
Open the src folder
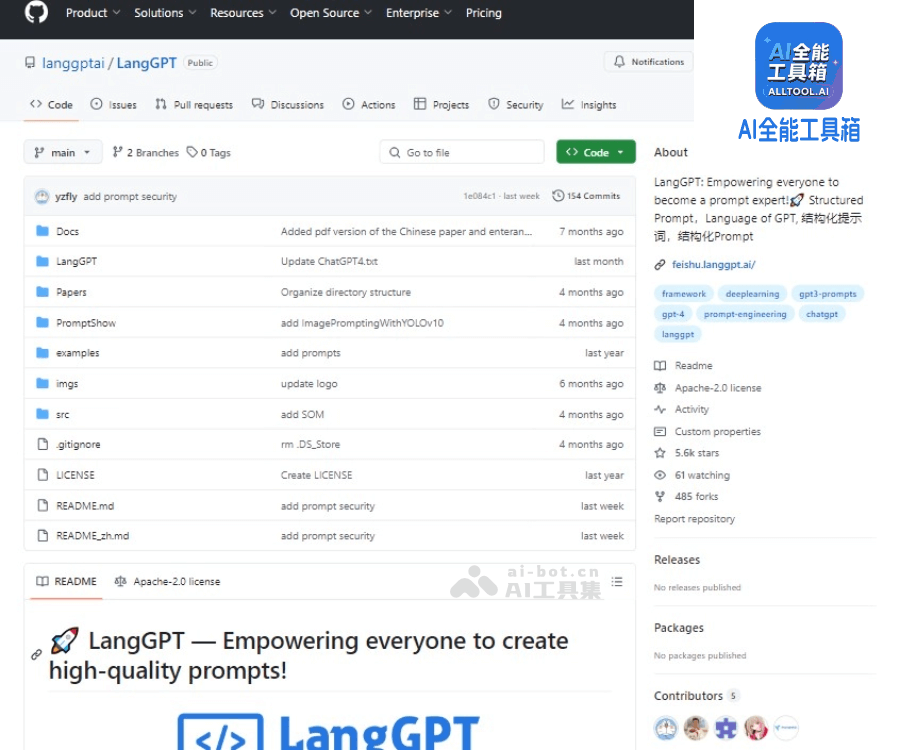coord(63,414)
